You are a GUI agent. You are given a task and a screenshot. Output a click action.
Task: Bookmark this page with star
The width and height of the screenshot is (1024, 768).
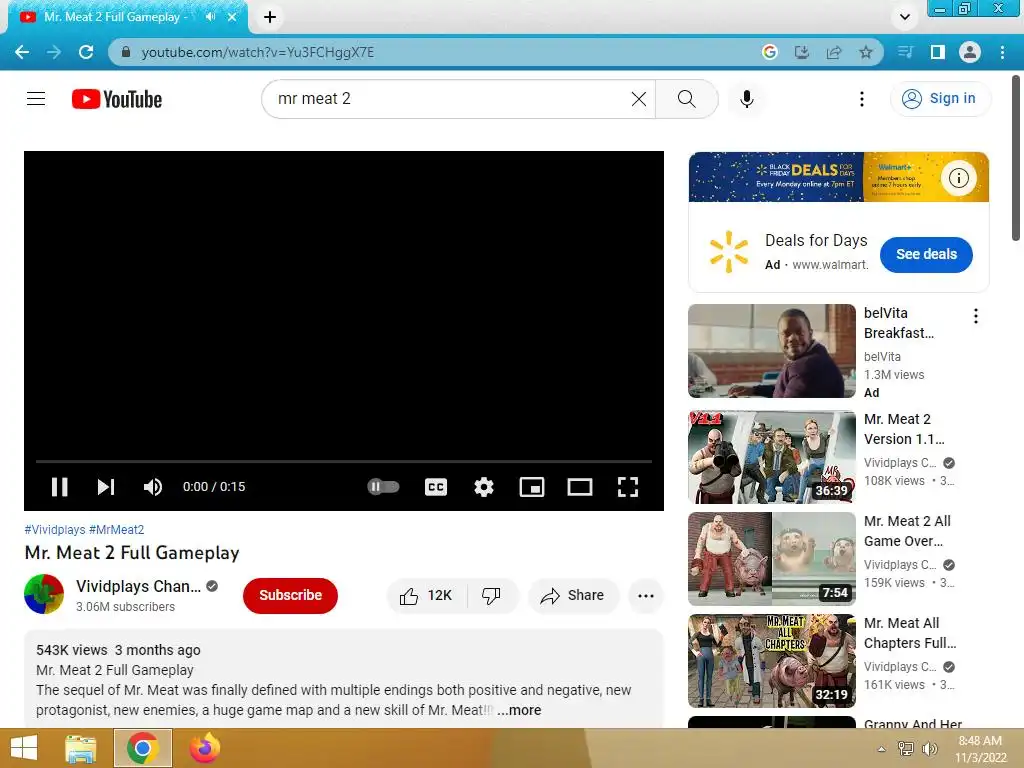tap(866, 52)
